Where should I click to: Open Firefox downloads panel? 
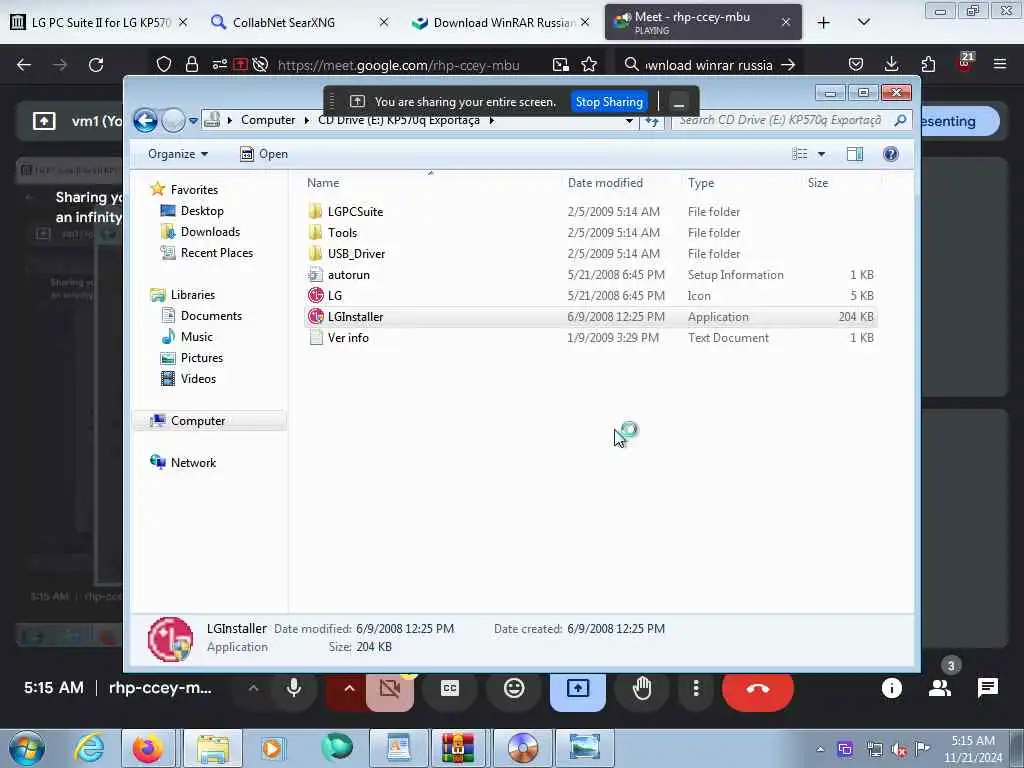[x=891, y=65]
